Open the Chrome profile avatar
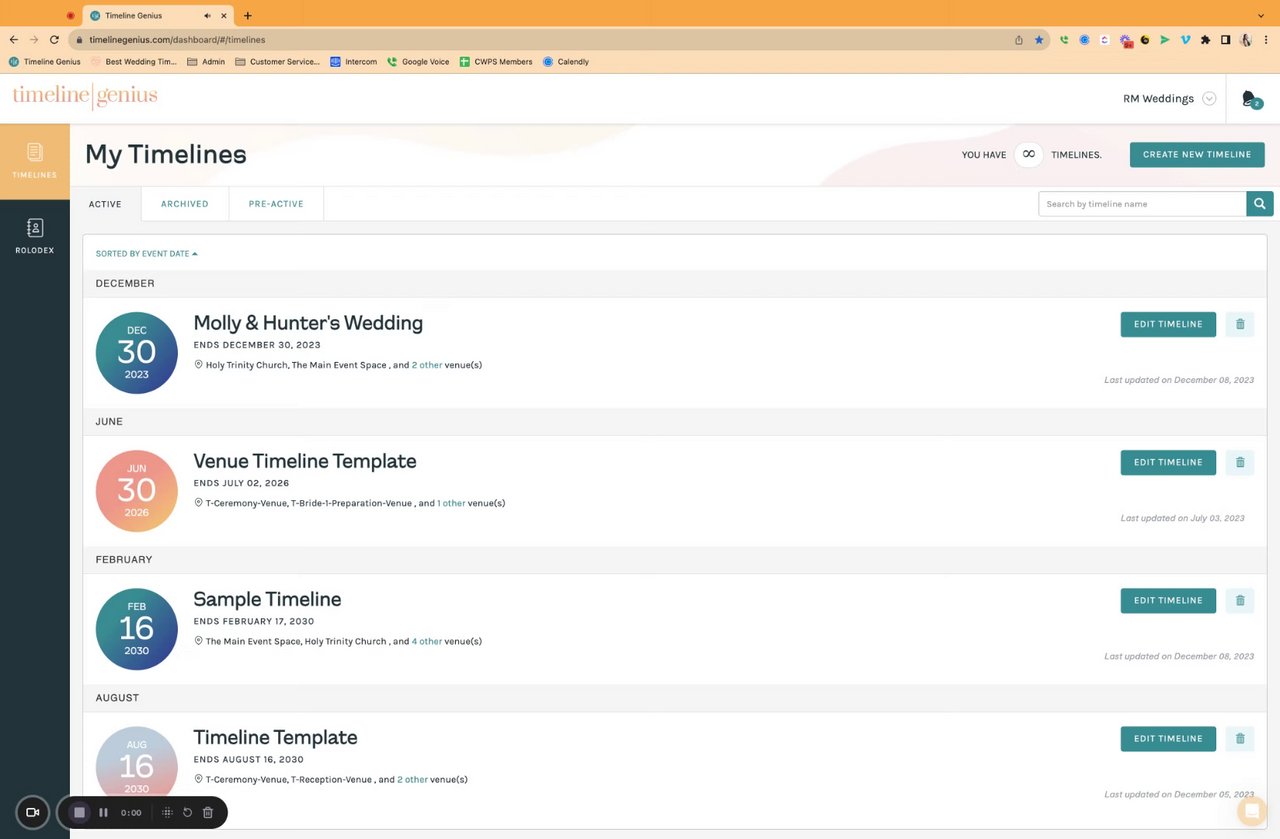 (x=1246, y=40)
